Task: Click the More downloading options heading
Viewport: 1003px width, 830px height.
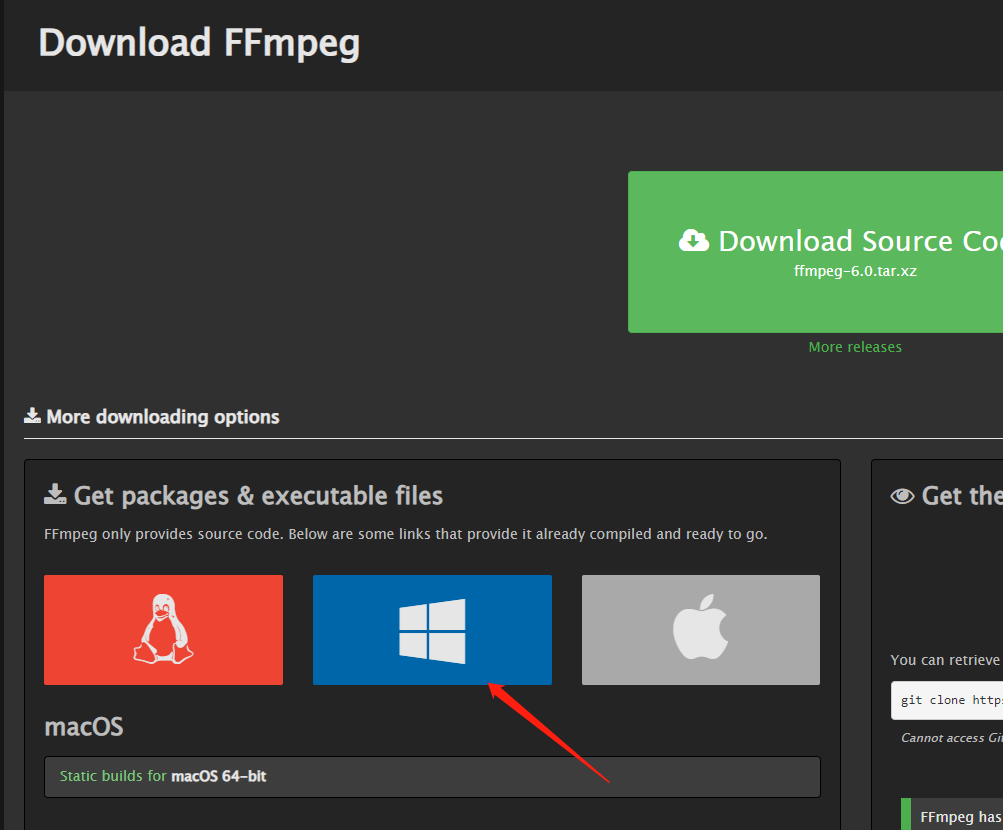Action: [162, 417]
